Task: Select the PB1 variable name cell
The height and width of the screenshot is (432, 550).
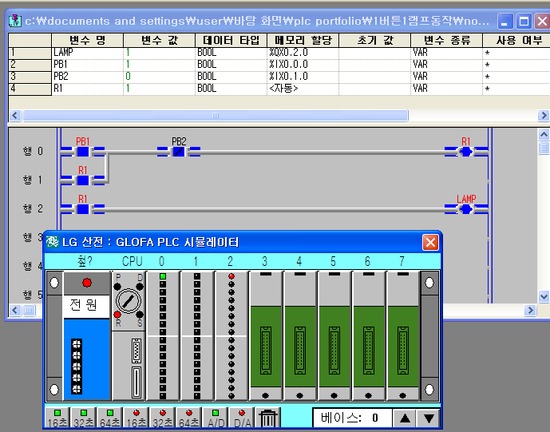Action: click(x=87, y=65)
